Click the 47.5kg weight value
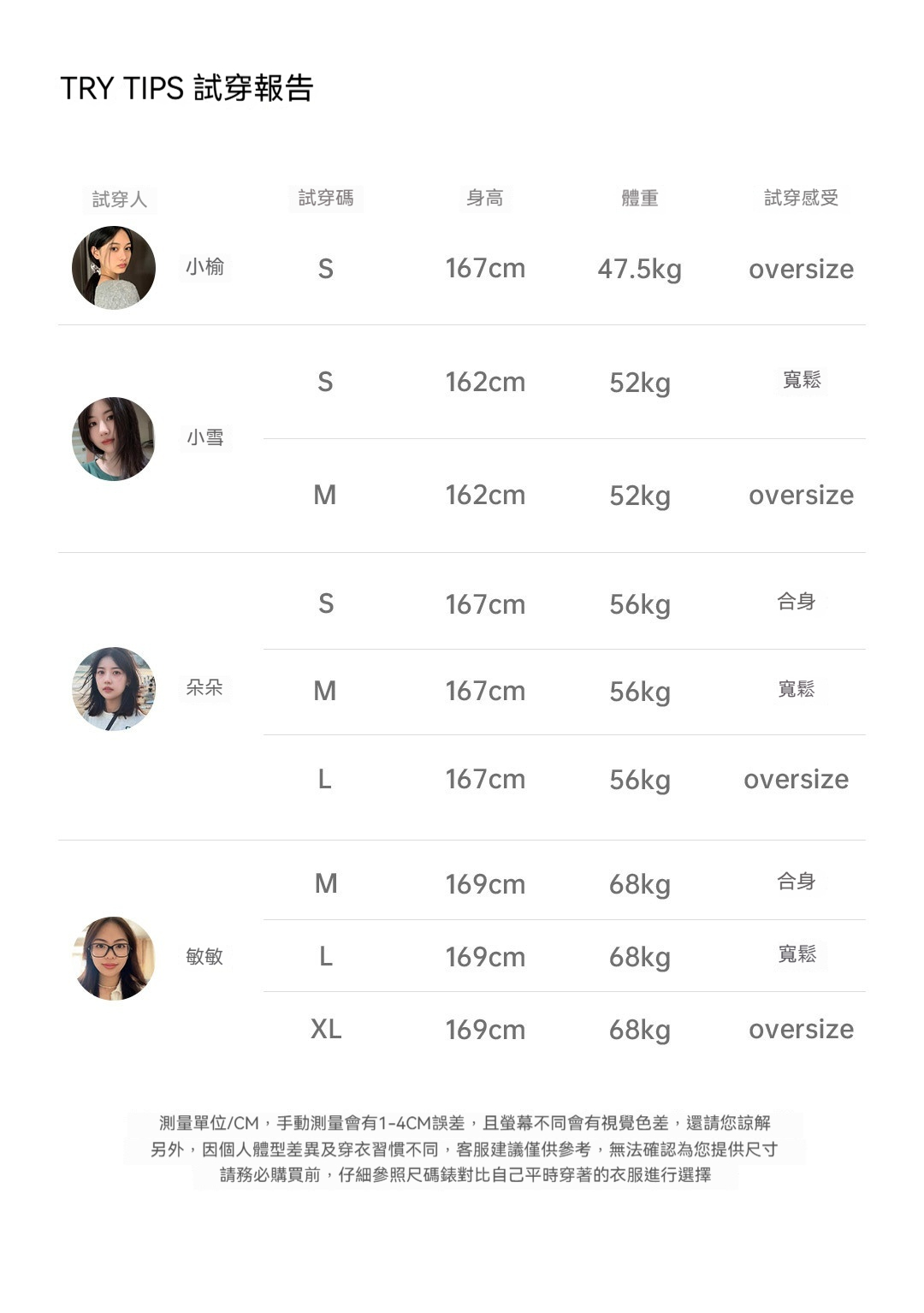Image resolution: width=924 pixels, height=1313 pixels. 639,270
